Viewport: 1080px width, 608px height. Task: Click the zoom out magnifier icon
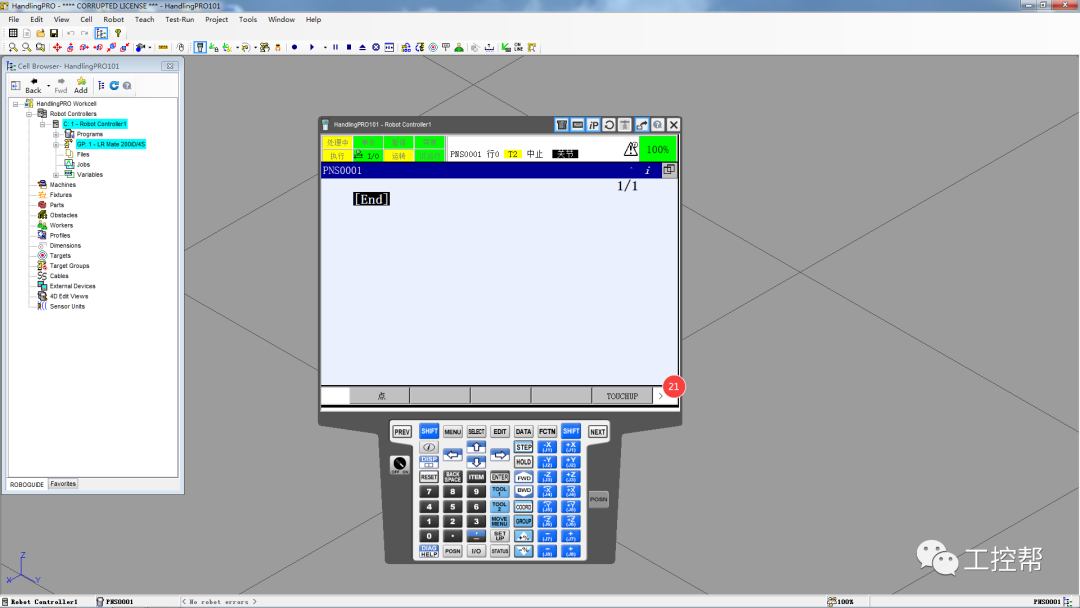[26, 48]
